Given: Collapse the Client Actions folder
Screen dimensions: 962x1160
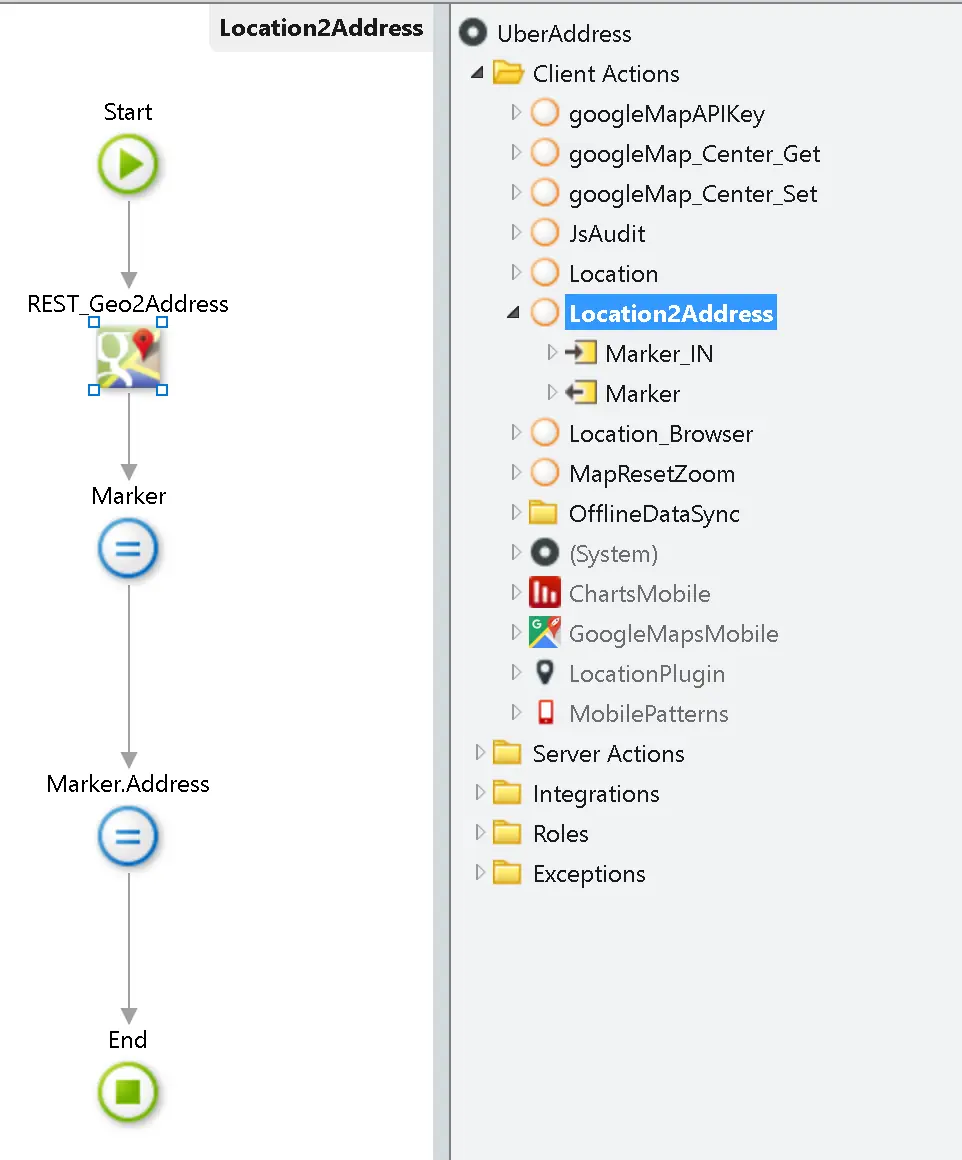Looking at the screenshot, I should pyautogui.click(x=476, y=73).
